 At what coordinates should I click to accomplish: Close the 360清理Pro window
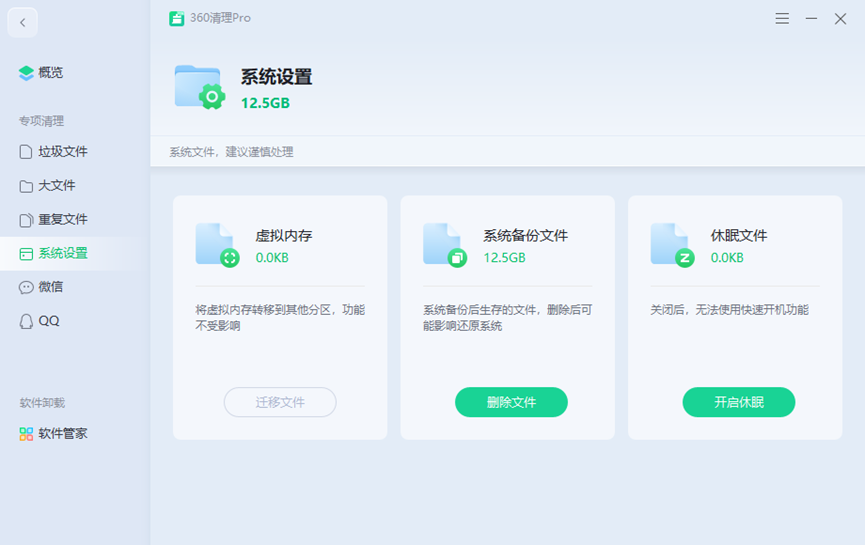(x=840, y=19)
